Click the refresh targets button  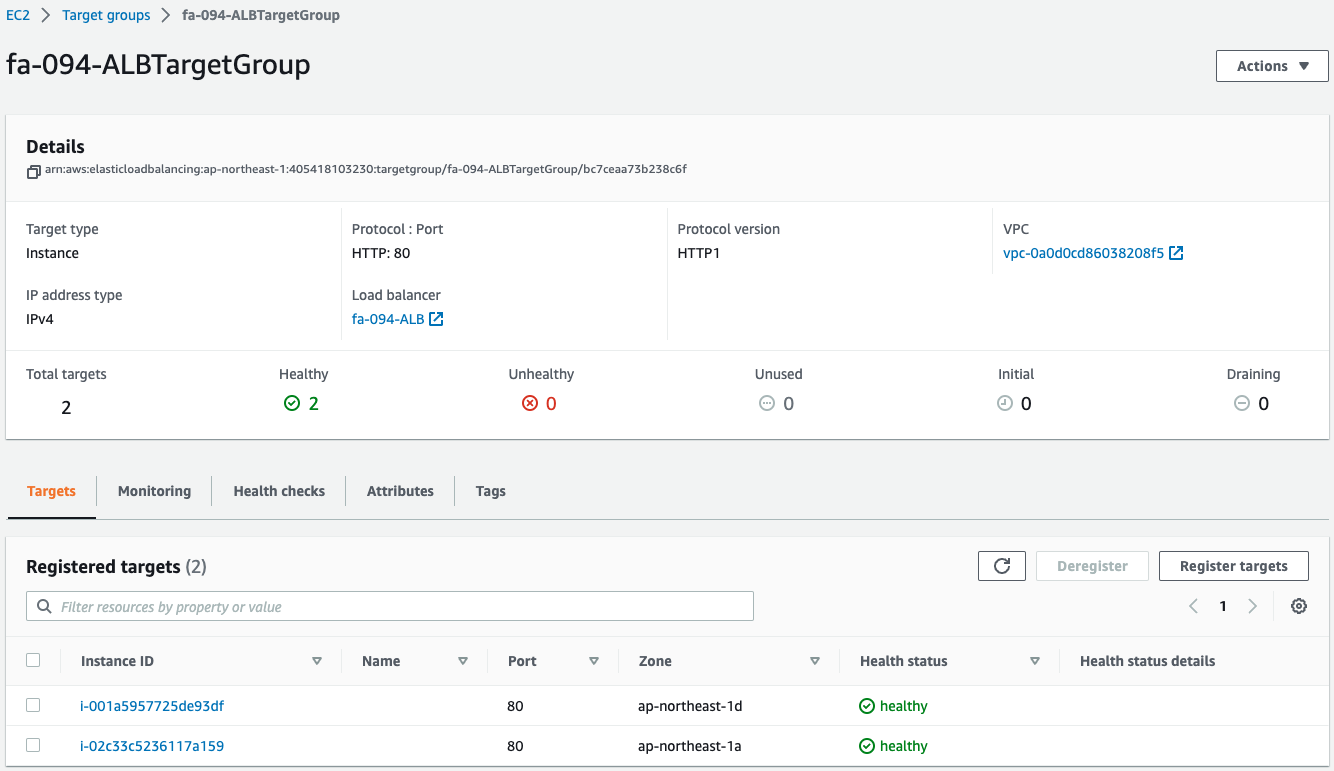1001,566
